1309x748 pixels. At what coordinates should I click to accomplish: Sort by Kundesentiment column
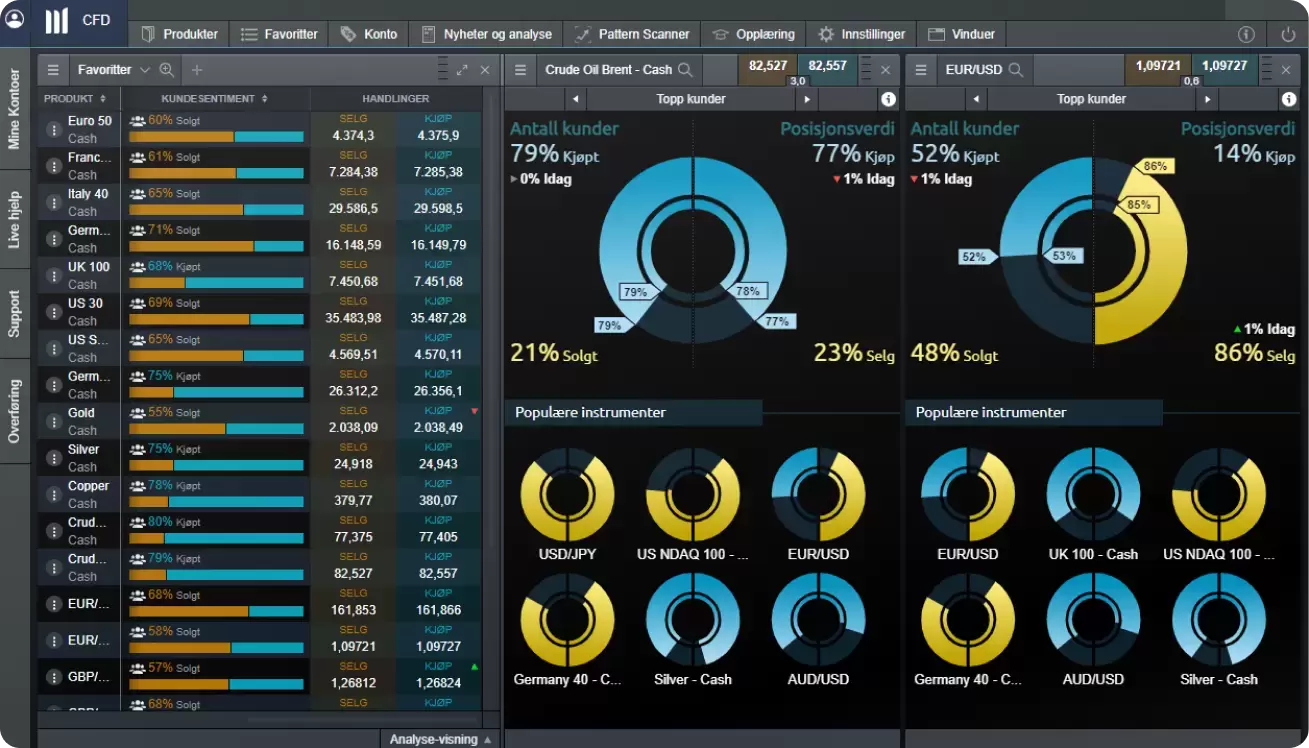click(x=214, y=99)
